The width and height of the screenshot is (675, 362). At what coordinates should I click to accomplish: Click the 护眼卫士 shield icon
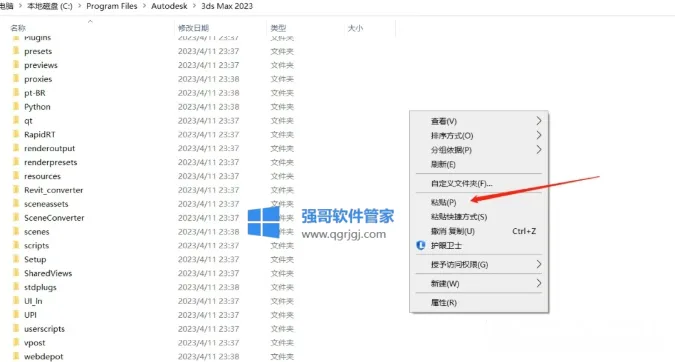[421, 245]
